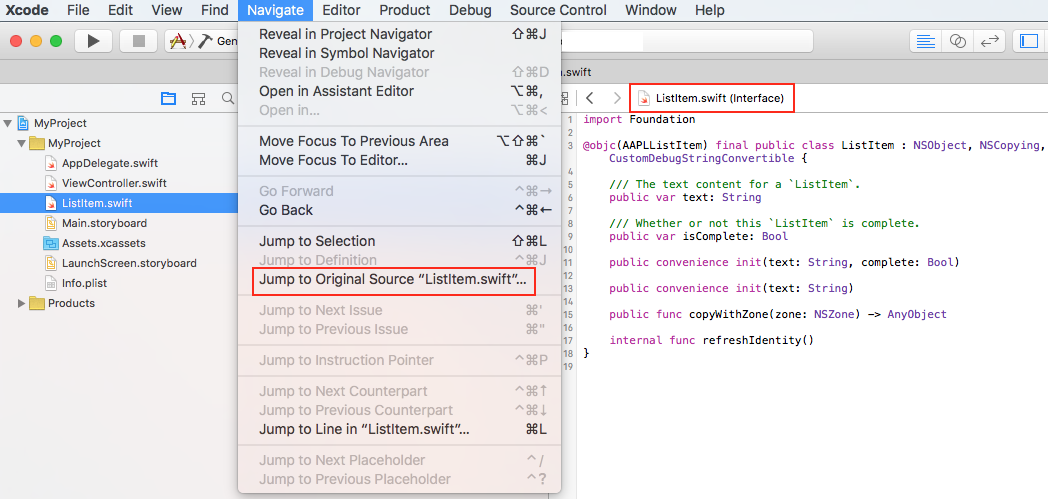Switch to the Standard editor view
The image size is (1048, 499).
click(926, 41)
